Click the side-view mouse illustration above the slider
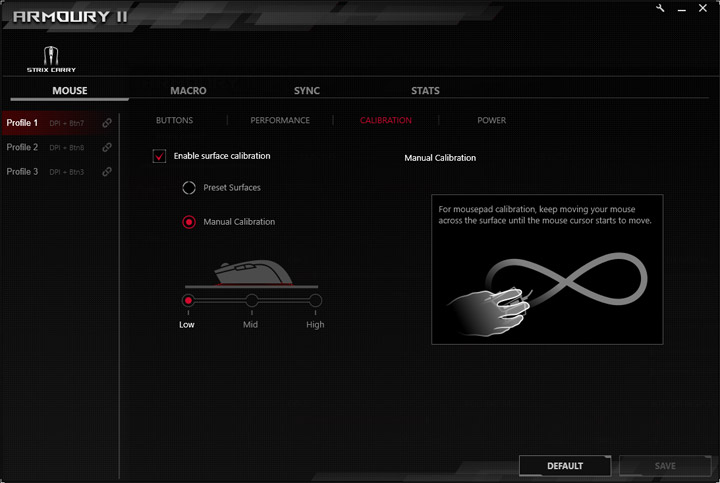This screenshot has width=720, height=483. pos(253,273)
